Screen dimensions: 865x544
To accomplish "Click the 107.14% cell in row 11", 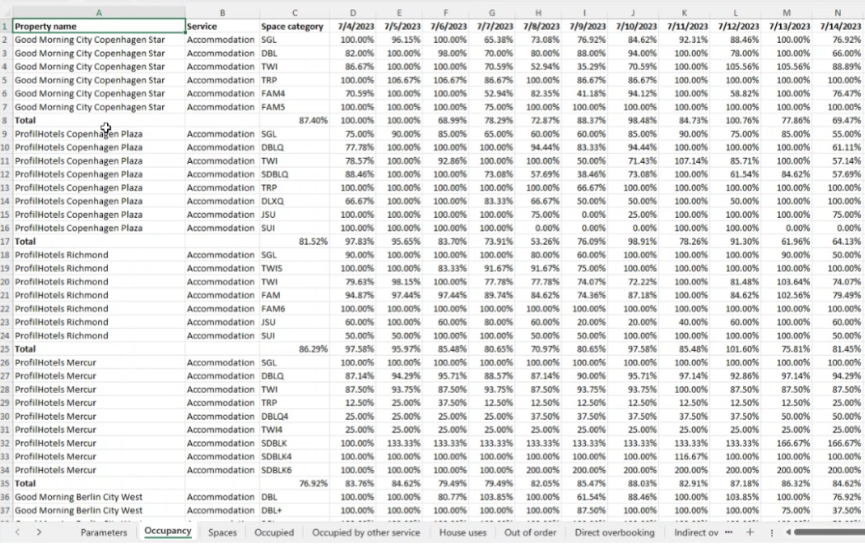I will pos(684,161).
